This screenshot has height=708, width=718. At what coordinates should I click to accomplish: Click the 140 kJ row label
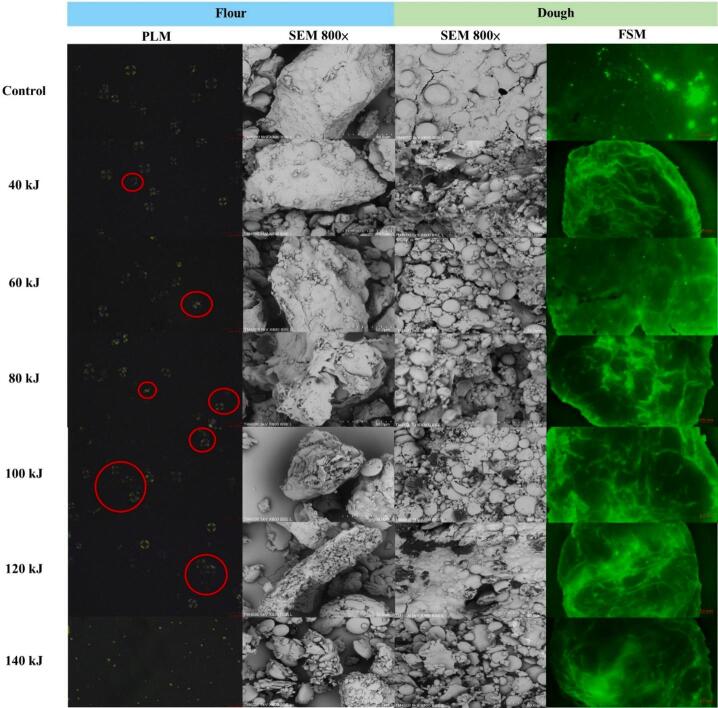(24, 661)
